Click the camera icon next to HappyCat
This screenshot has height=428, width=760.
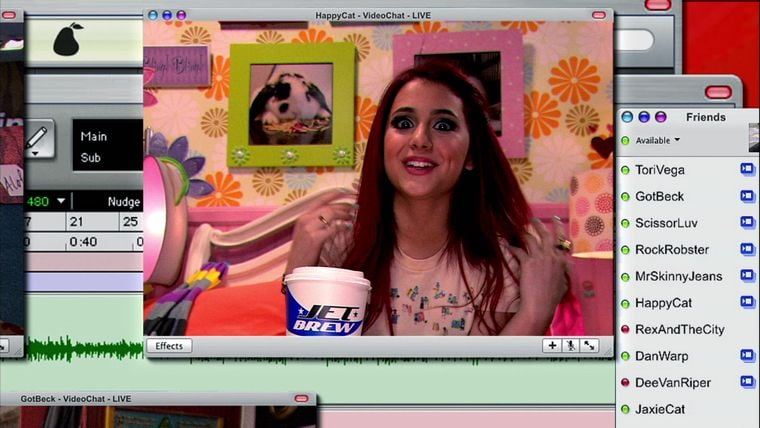(747, 302)
